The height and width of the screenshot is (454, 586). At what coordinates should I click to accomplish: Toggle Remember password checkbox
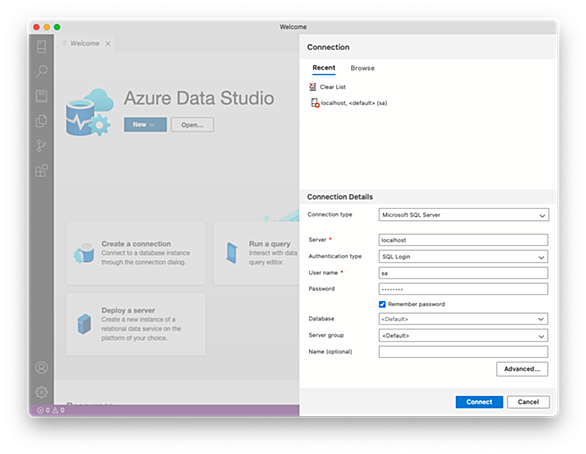click(382, 305)
